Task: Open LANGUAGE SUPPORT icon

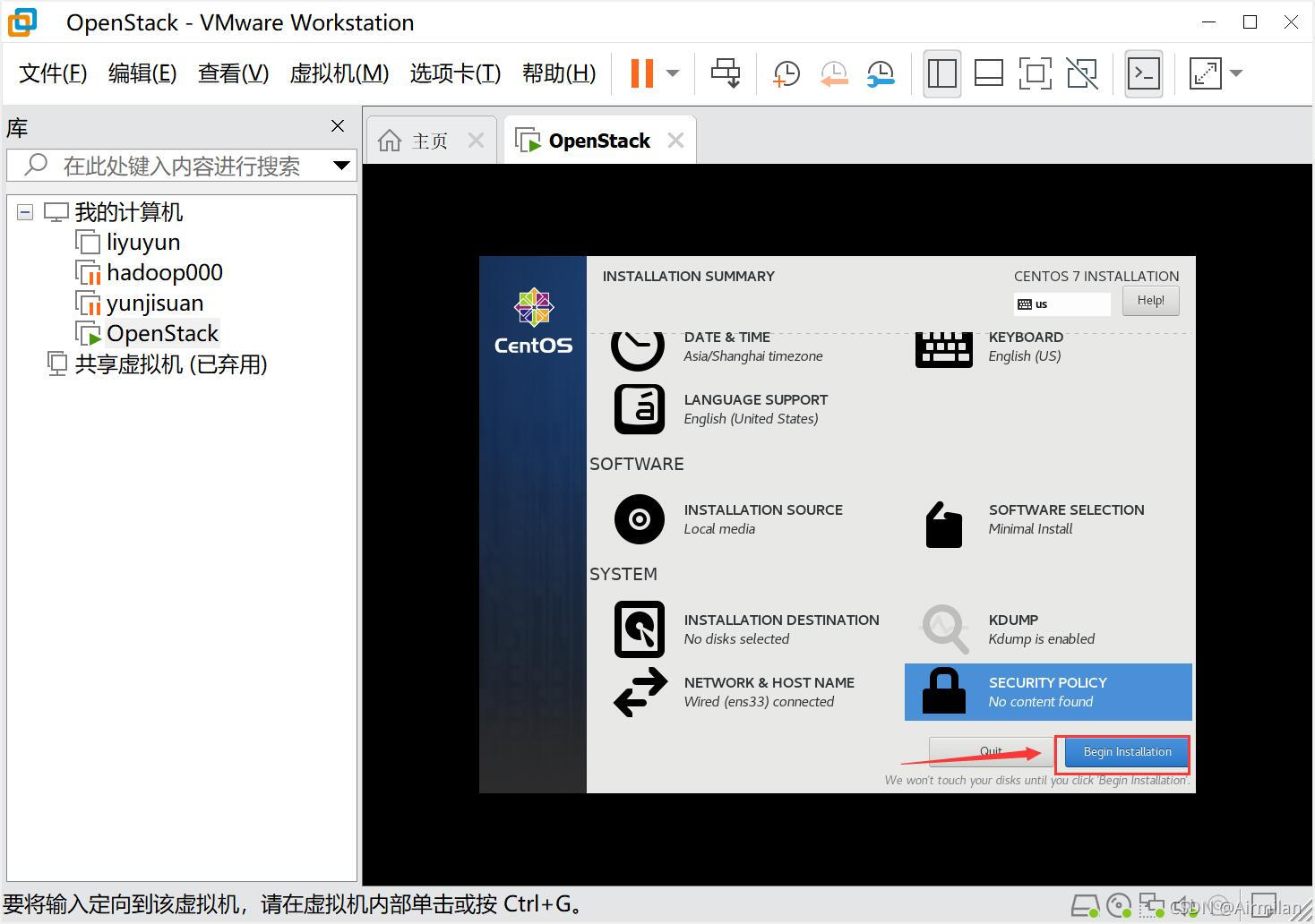Action: [640, 409]
